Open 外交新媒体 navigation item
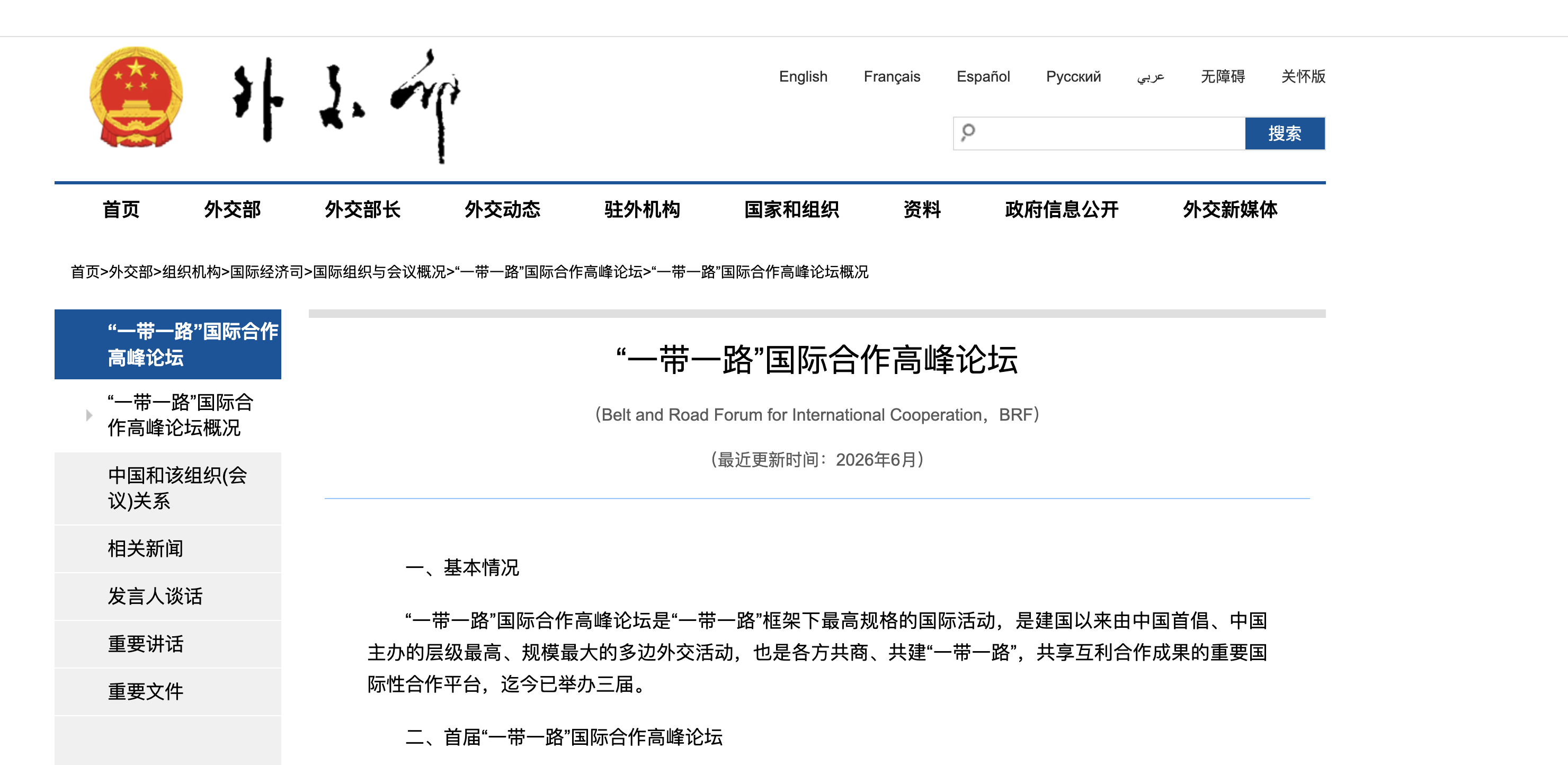 click(x=1230, y=209)
